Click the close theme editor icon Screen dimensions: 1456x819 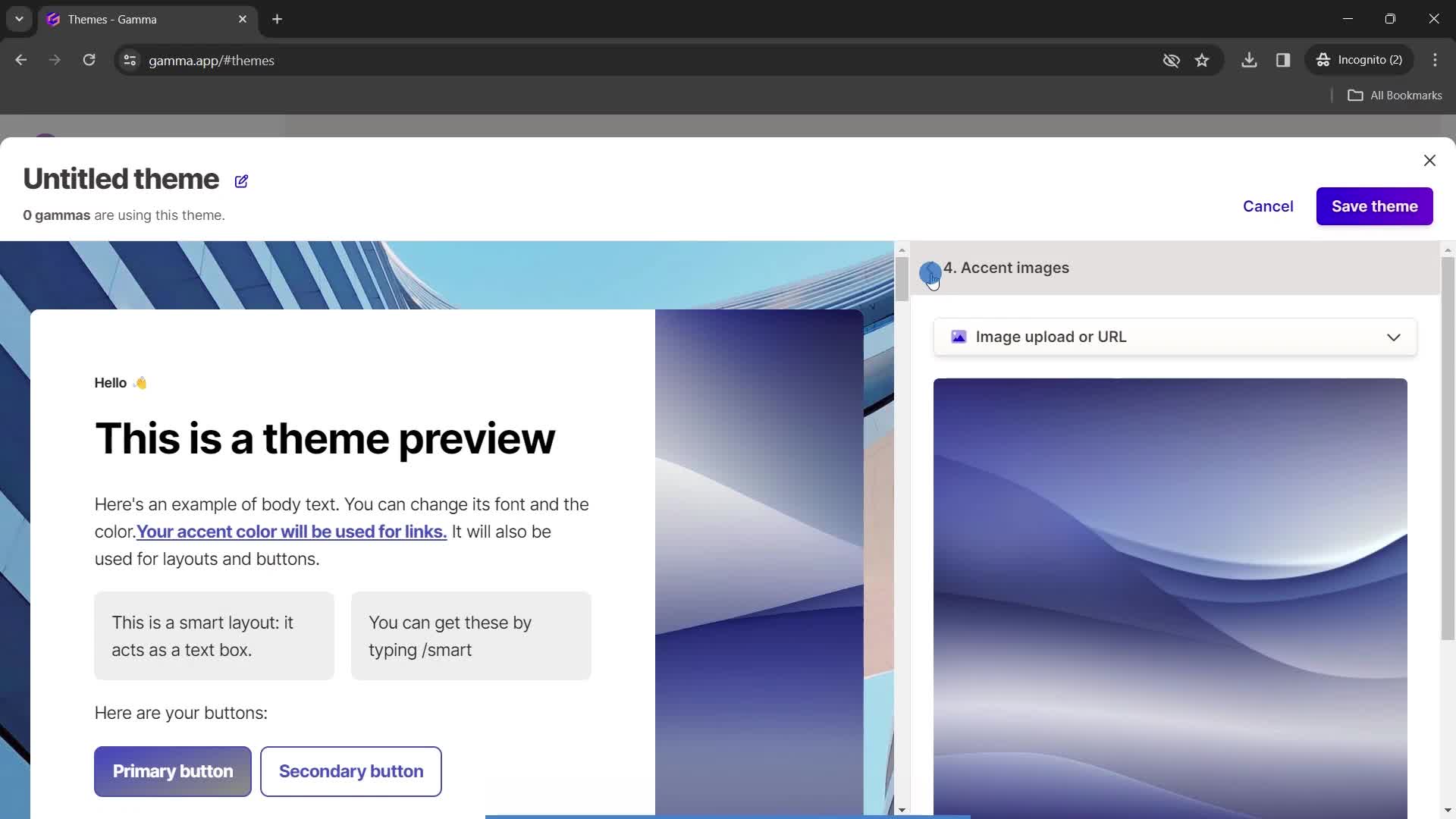pos(1430,160)
